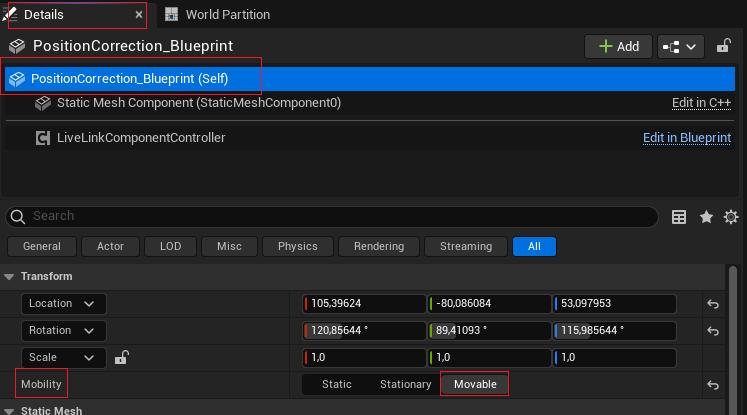Set Mobility to Movable
This screenshot has height=415, width=747.
[x=475, y=385]
